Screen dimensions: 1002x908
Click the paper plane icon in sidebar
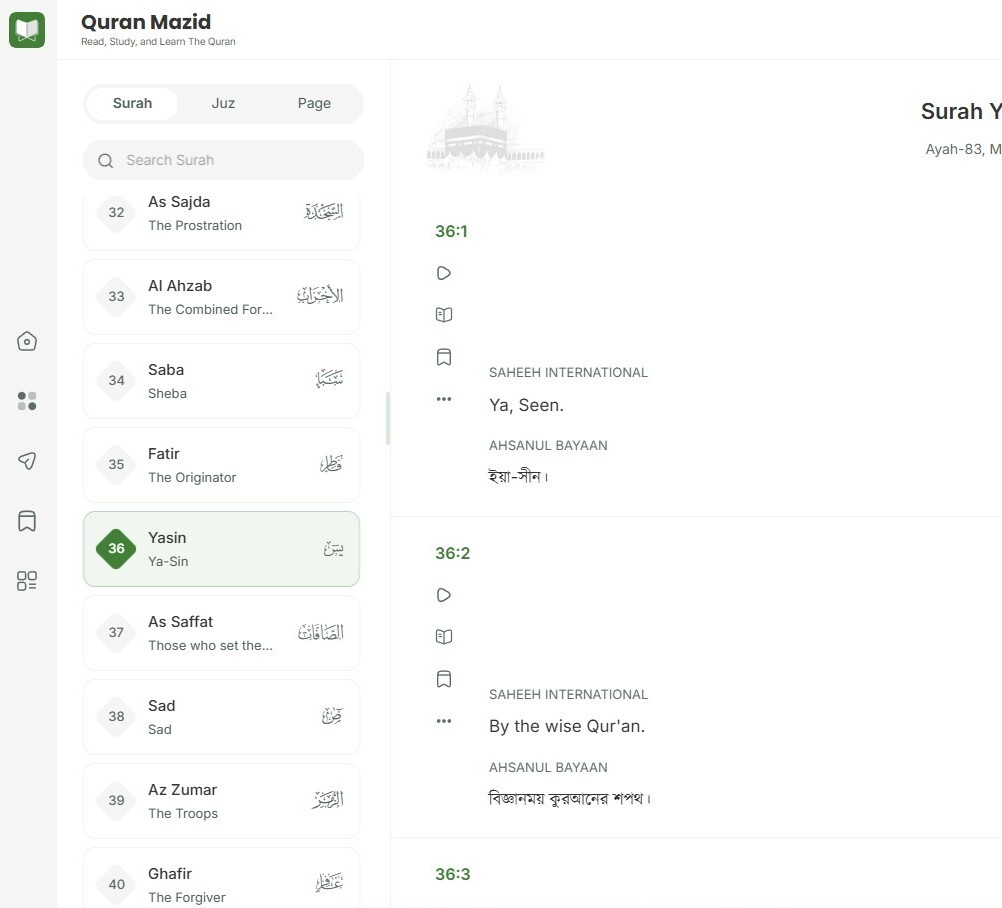27,461
